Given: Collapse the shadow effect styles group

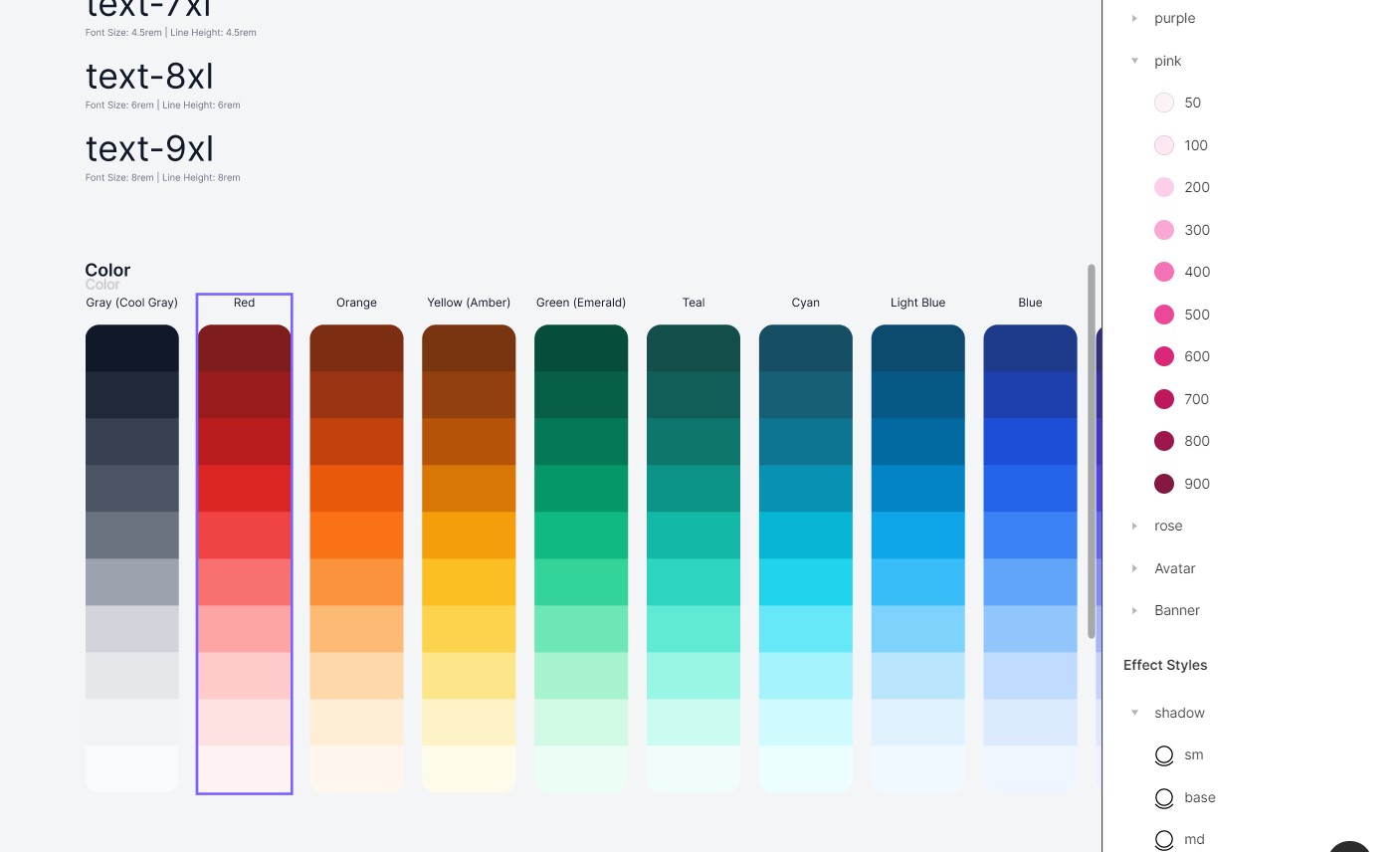Looking at the screenshot, I should click(1134, 713).
